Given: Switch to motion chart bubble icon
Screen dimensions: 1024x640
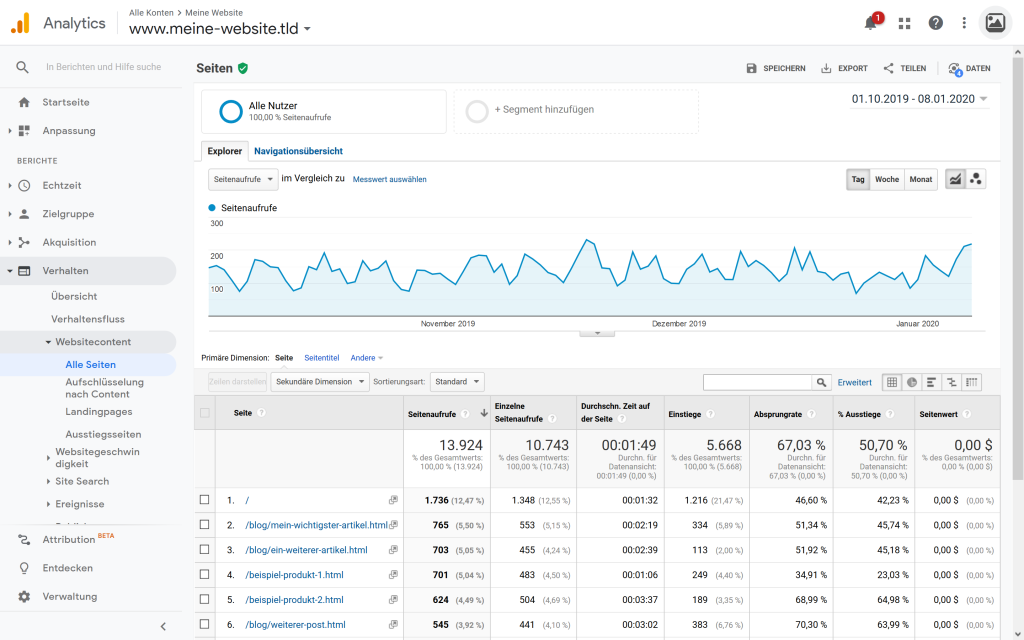Looking at the screenshot, I should 976,179.
